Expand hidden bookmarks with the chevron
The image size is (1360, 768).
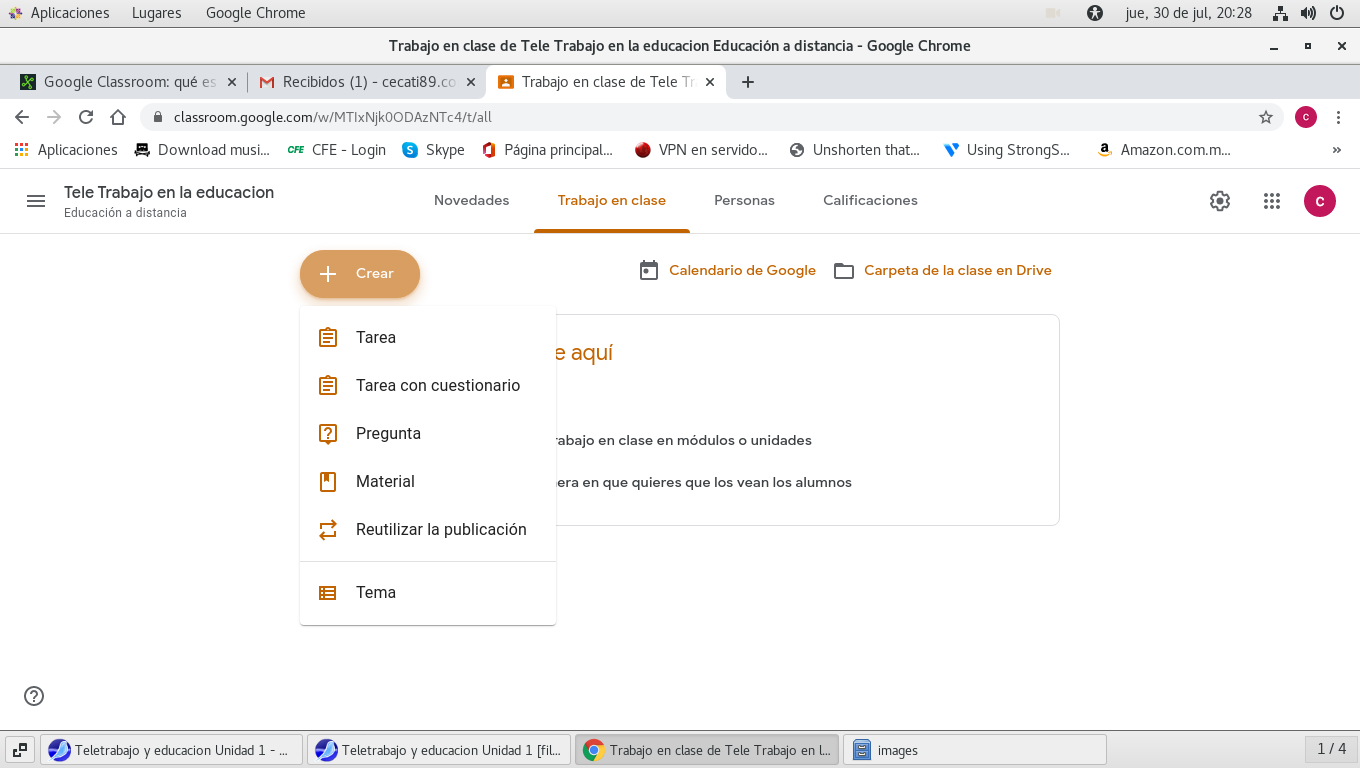pyautogui.click(x=1336, y=150)
